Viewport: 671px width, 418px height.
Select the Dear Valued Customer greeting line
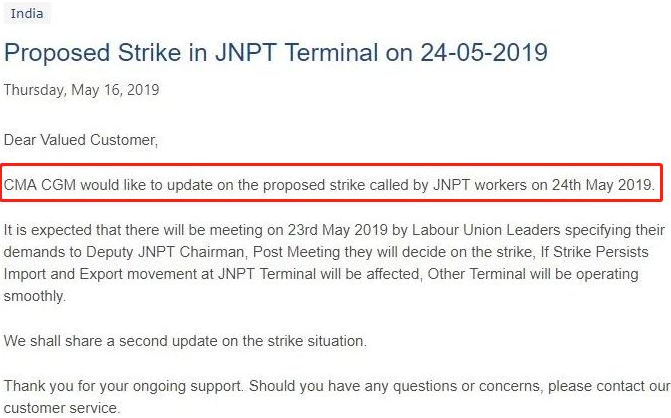coord(81,140)
